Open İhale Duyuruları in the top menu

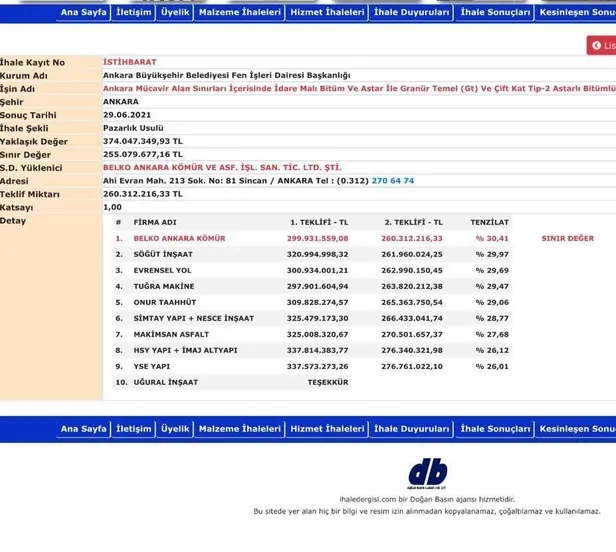point(411,12)
